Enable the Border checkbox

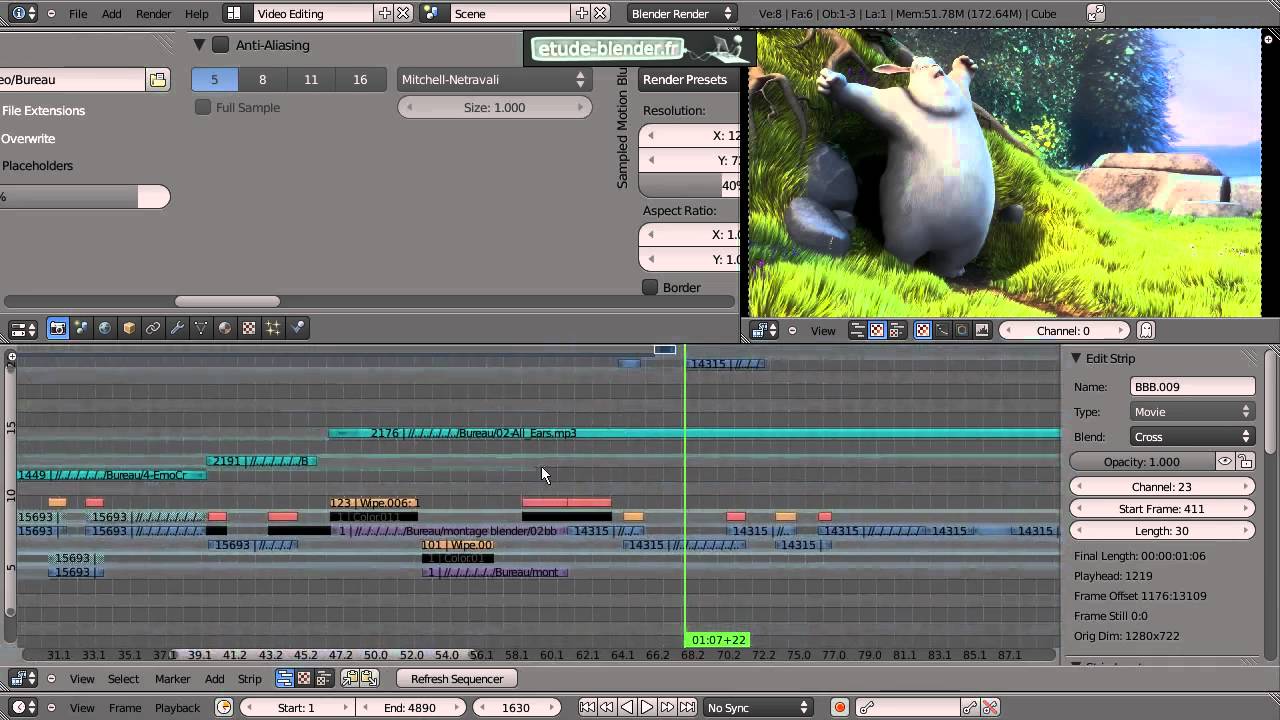tap(650, 287)
